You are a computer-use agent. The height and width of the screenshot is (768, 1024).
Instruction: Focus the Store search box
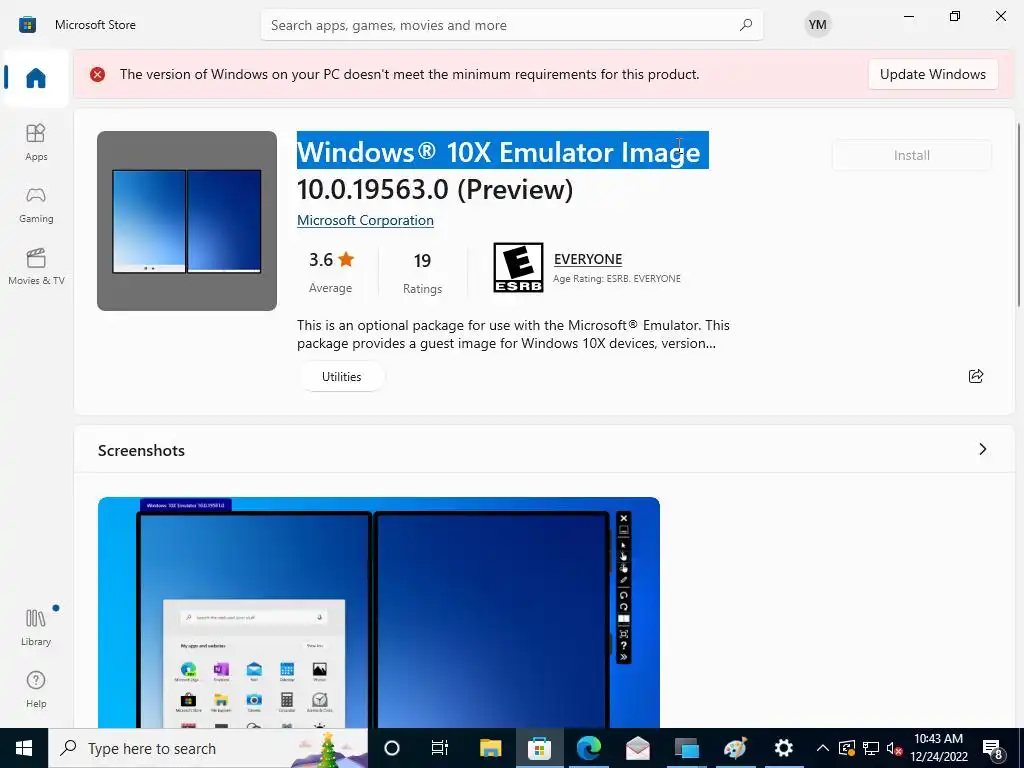click(511, 25)
